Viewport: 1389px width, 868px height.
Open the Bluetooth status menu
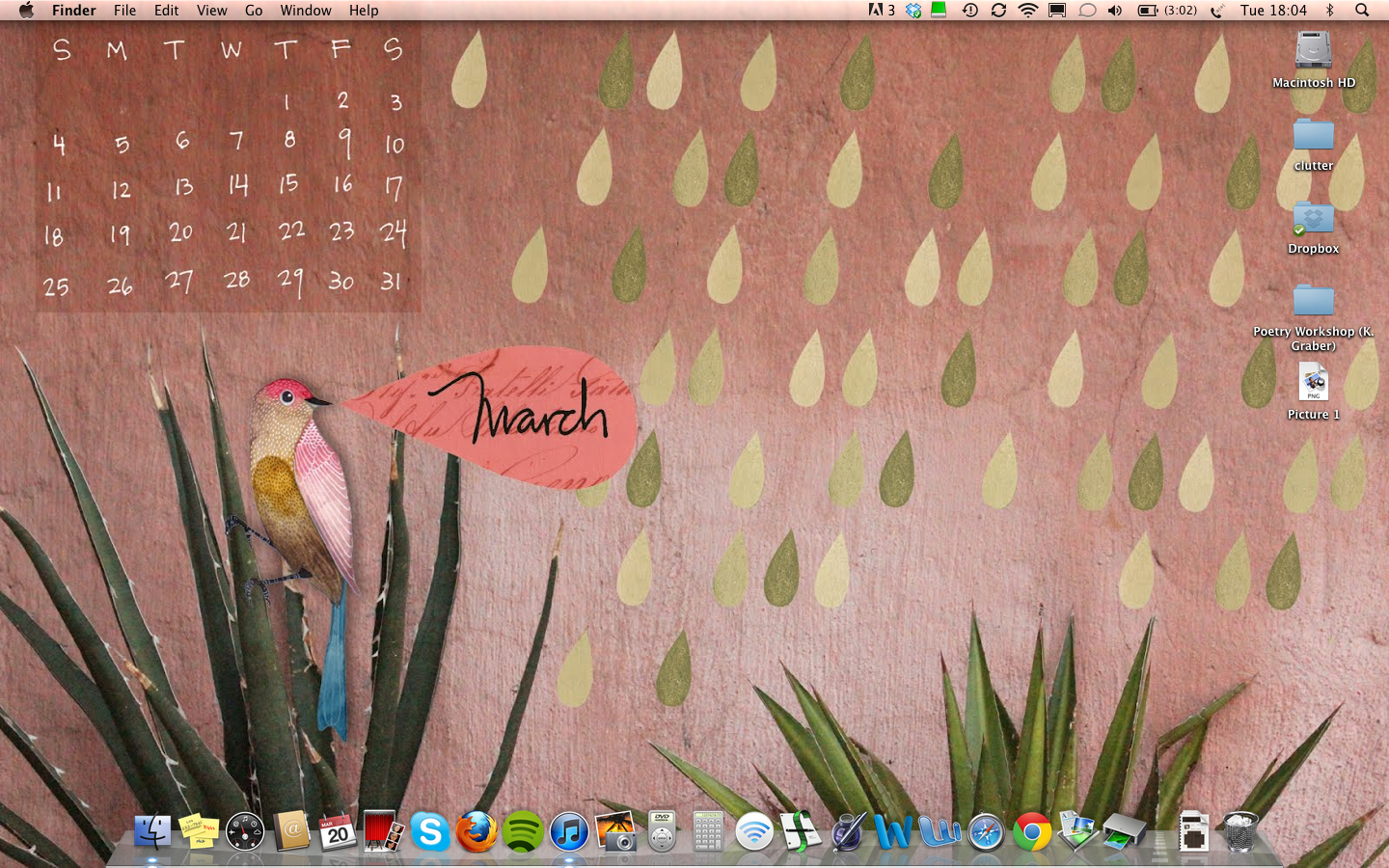click(x=1329, y=11)
